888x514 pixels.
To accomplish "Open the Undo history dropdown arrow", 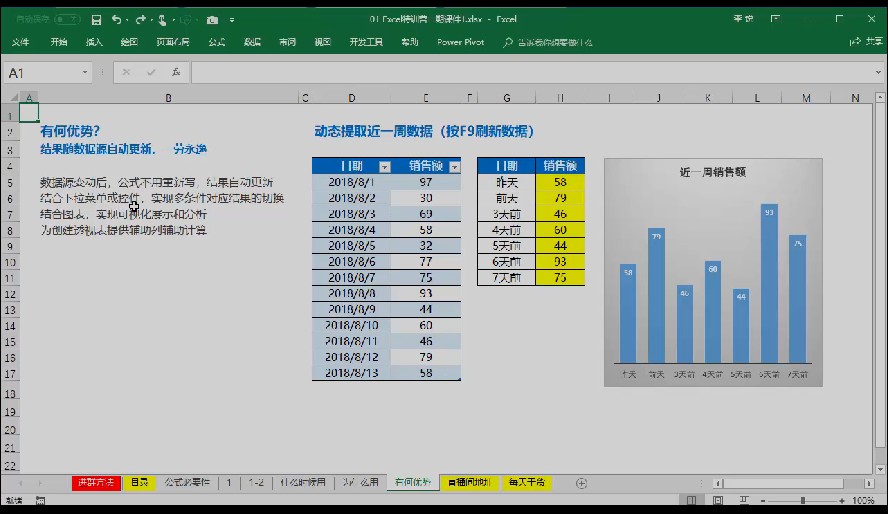I will [x=127, y=20].
